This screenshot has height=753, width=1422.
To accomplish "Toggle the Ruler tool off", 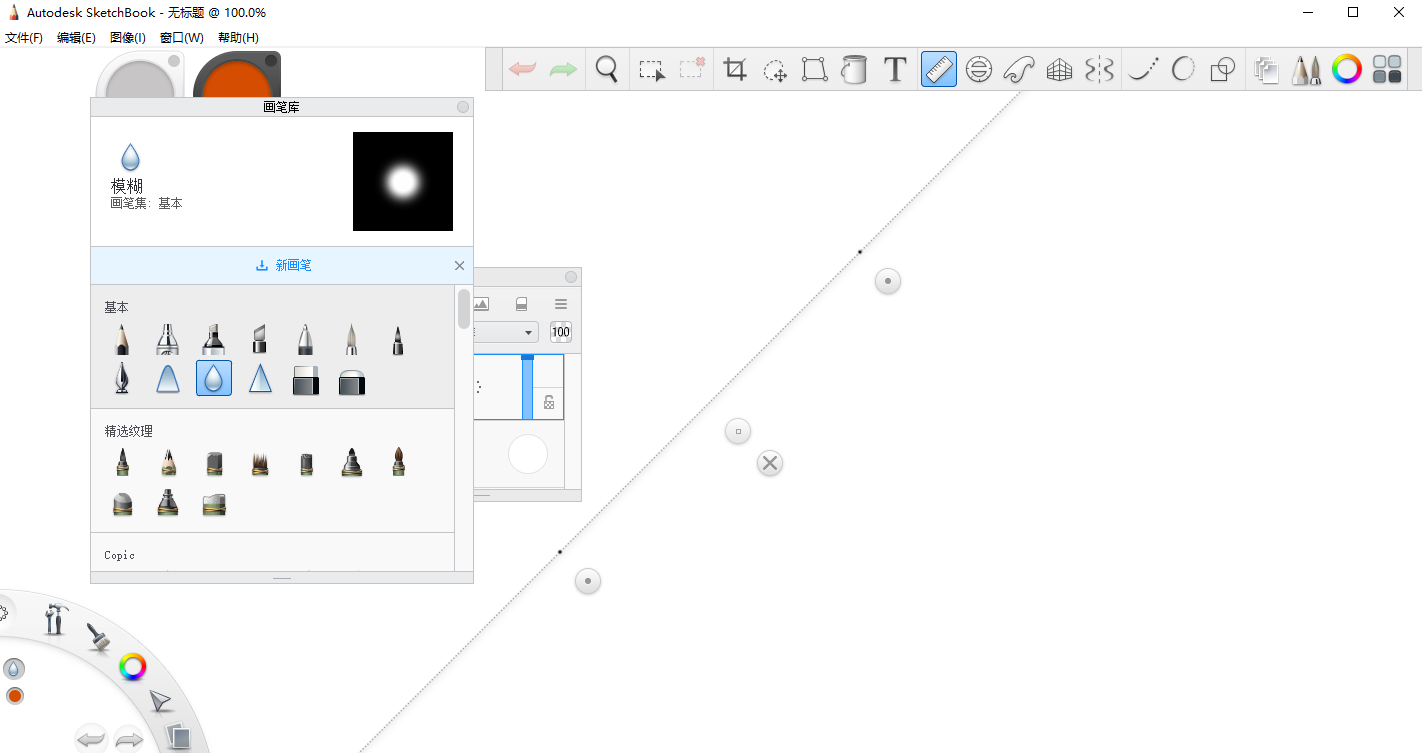I will [938, 70].
